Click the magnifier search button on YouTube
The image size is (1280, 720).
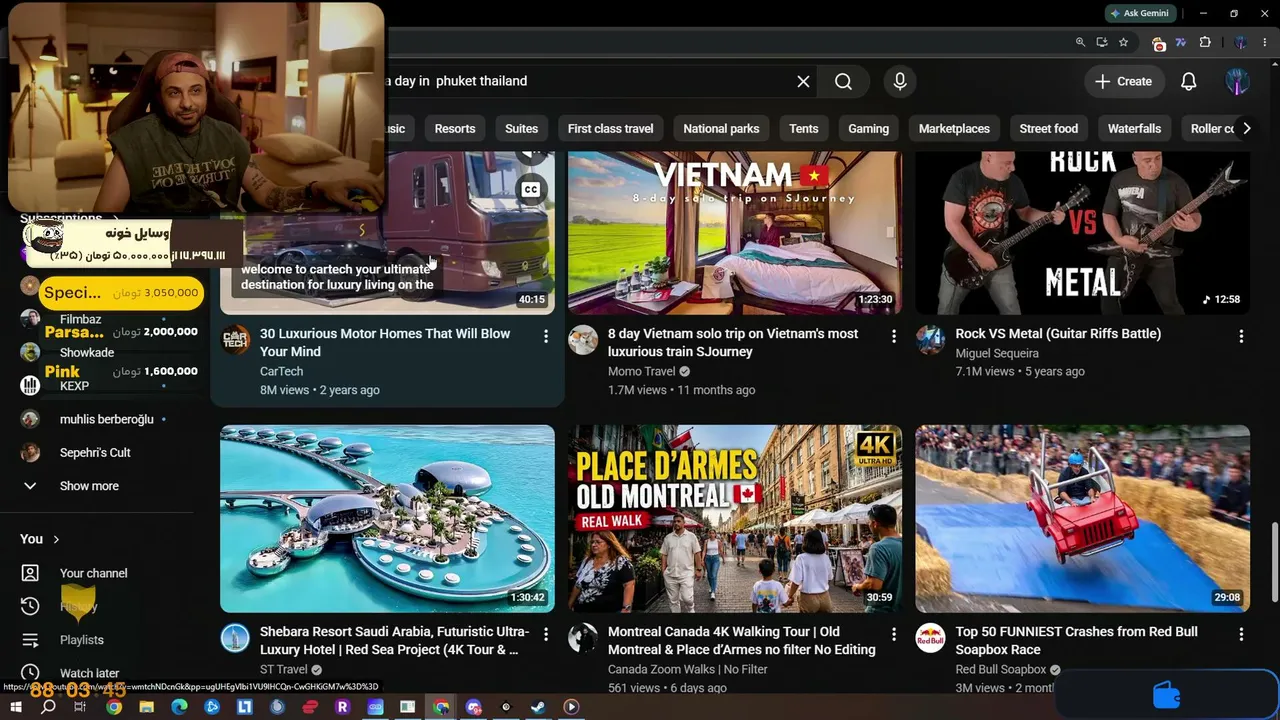click(843, 81)
